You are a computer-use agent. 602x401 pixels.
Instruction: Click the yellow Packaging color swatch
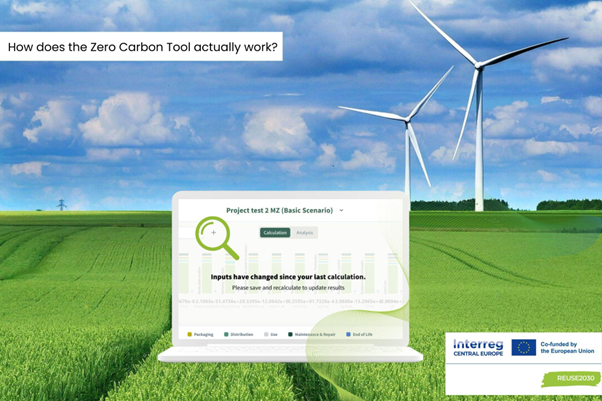click(190, 334)
